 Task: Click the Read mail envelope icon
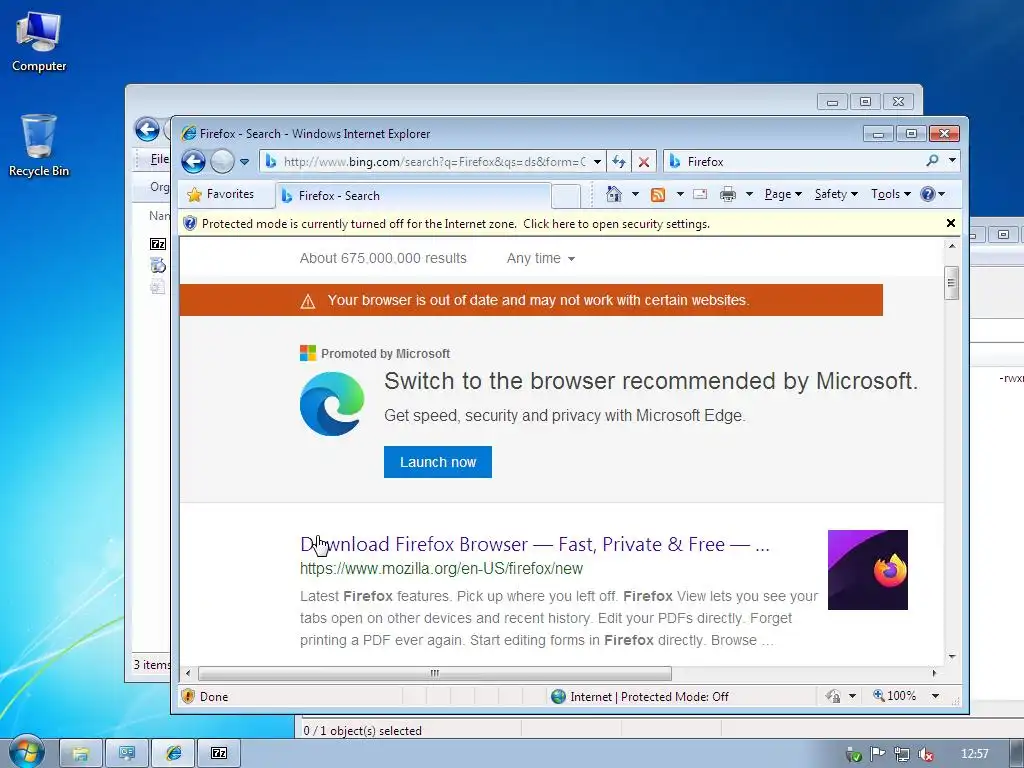click(701, 194)
